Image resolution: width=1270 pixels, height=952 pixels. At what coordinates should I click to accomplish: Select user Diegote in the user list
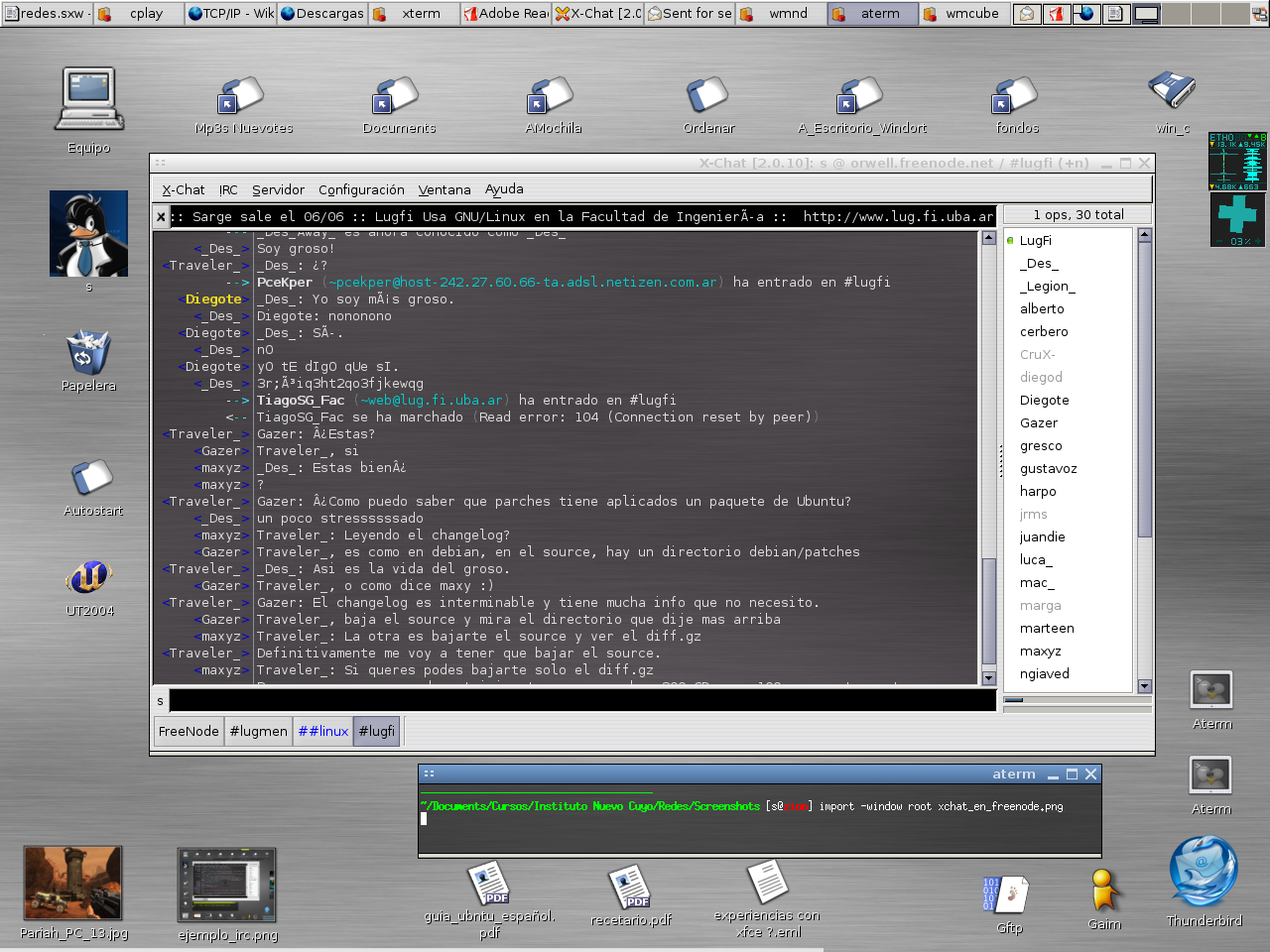(x=1044, y=401)
